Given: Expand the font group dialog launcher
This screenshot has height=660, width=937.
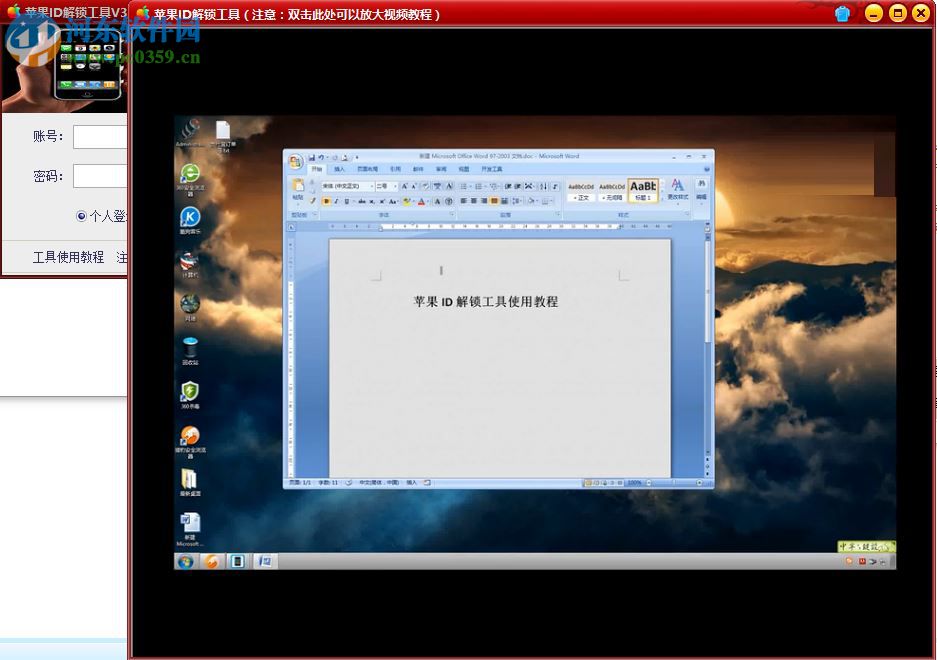Looking at the screenshot, I should click(x=452, y=215).
